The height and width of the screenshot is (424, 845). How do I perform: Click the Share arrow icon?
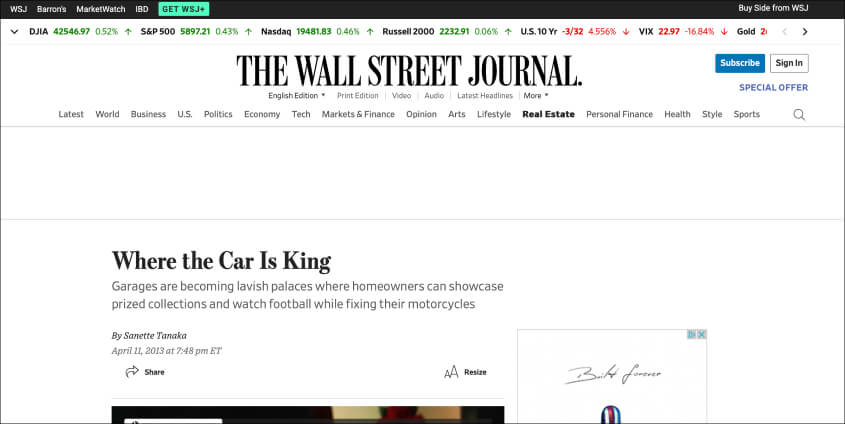tap(132, 372)
